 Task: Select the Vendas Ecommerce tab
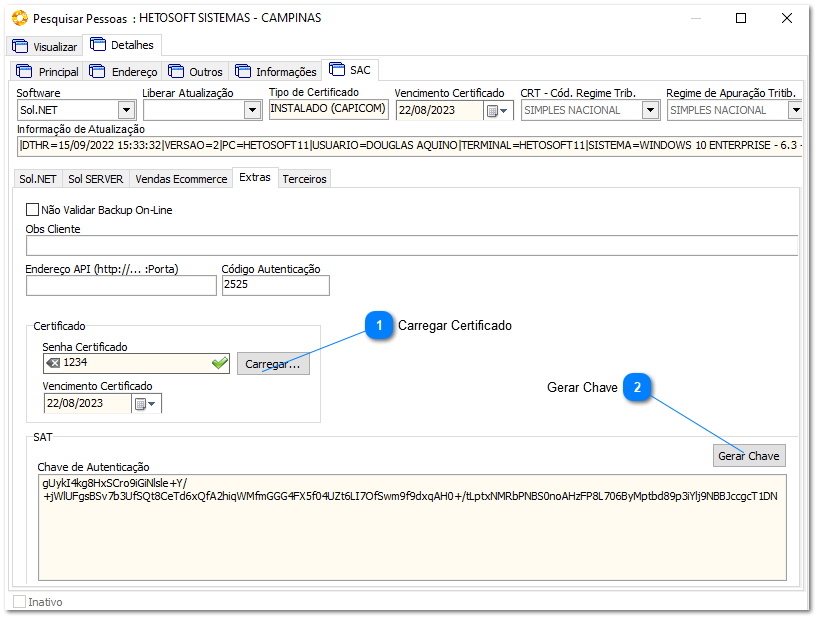181,178
